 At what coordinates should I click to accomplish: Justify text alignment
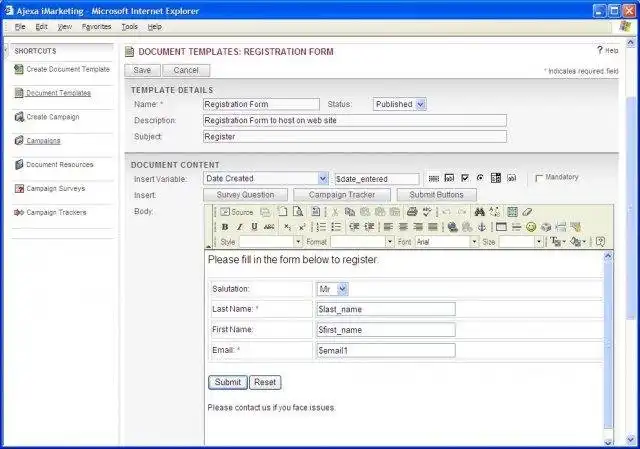click(433, 227)
